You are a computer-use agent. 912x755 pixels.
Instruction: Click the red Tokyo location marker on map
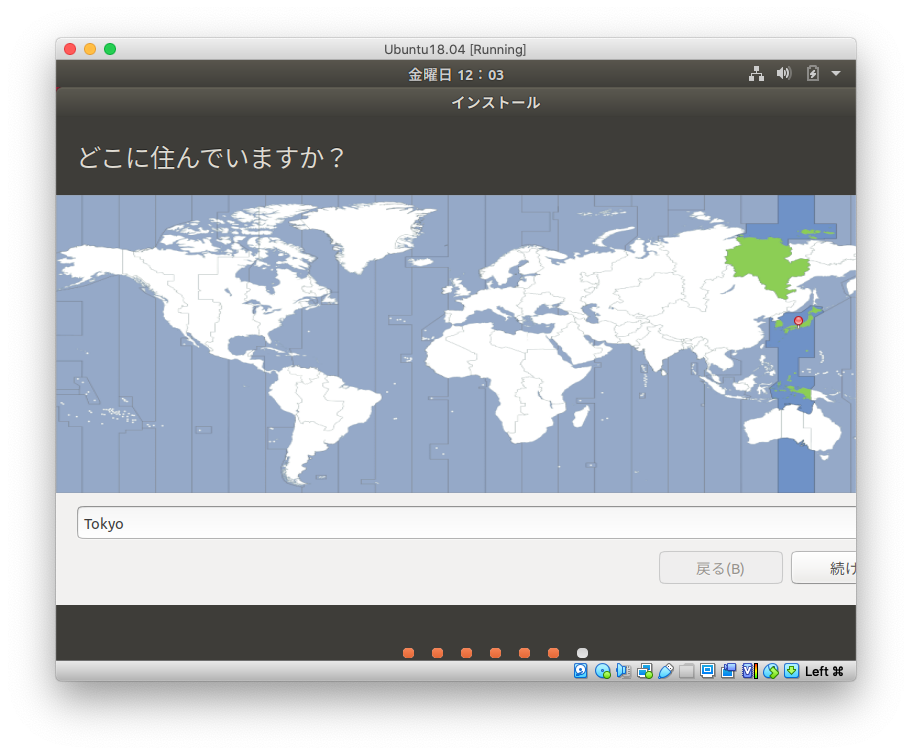pyautogui.click(x=797, y=321)
